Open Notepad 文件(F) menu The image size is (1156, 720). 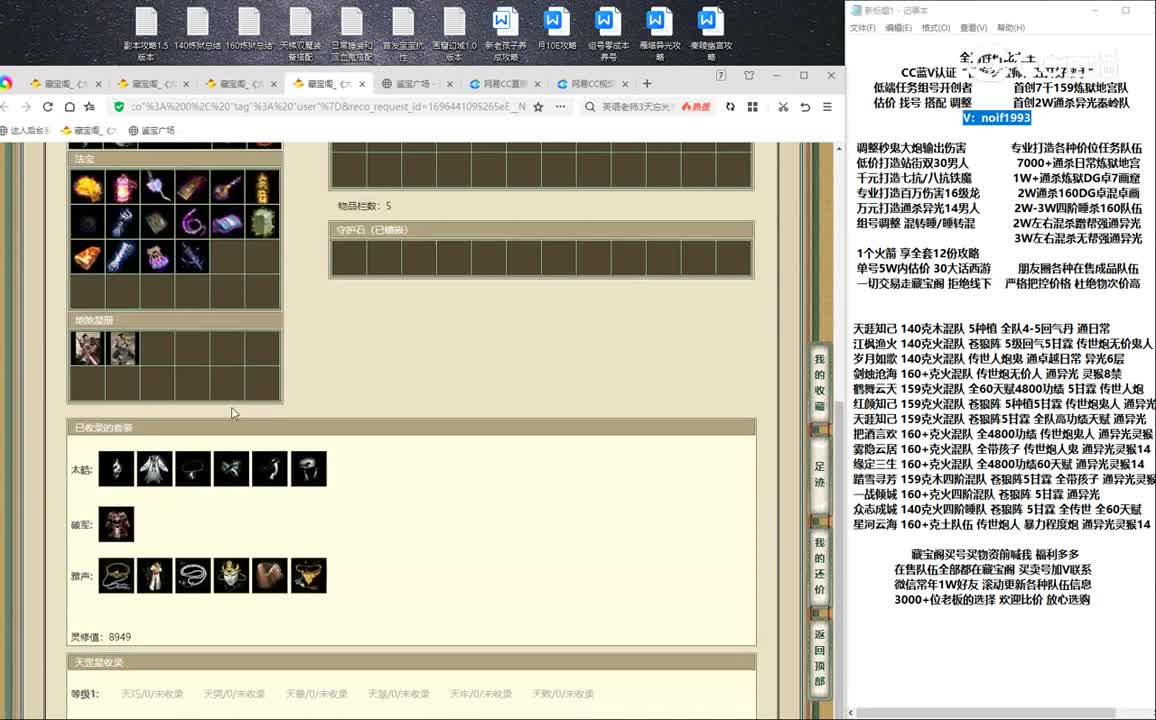point(863,28)
